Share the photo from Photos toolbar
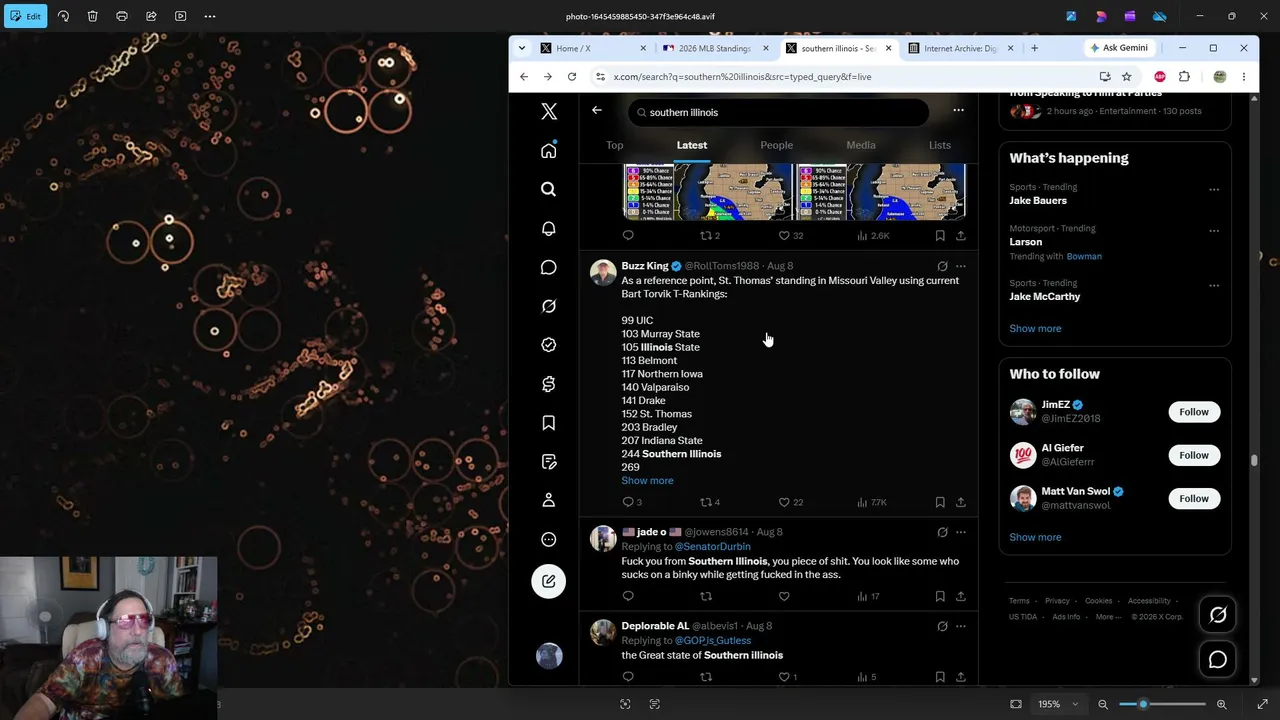This screenshot has width=1280, height=720. tap(151, 16)
